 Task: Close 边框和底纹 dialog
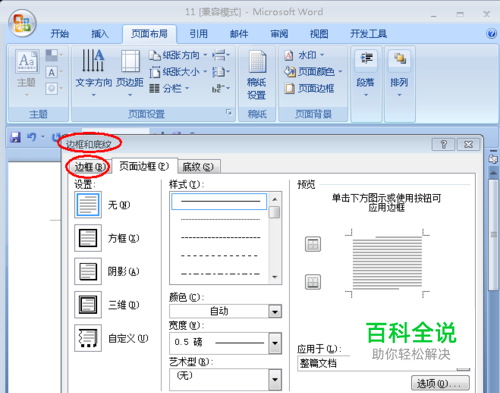click(468, 144)
